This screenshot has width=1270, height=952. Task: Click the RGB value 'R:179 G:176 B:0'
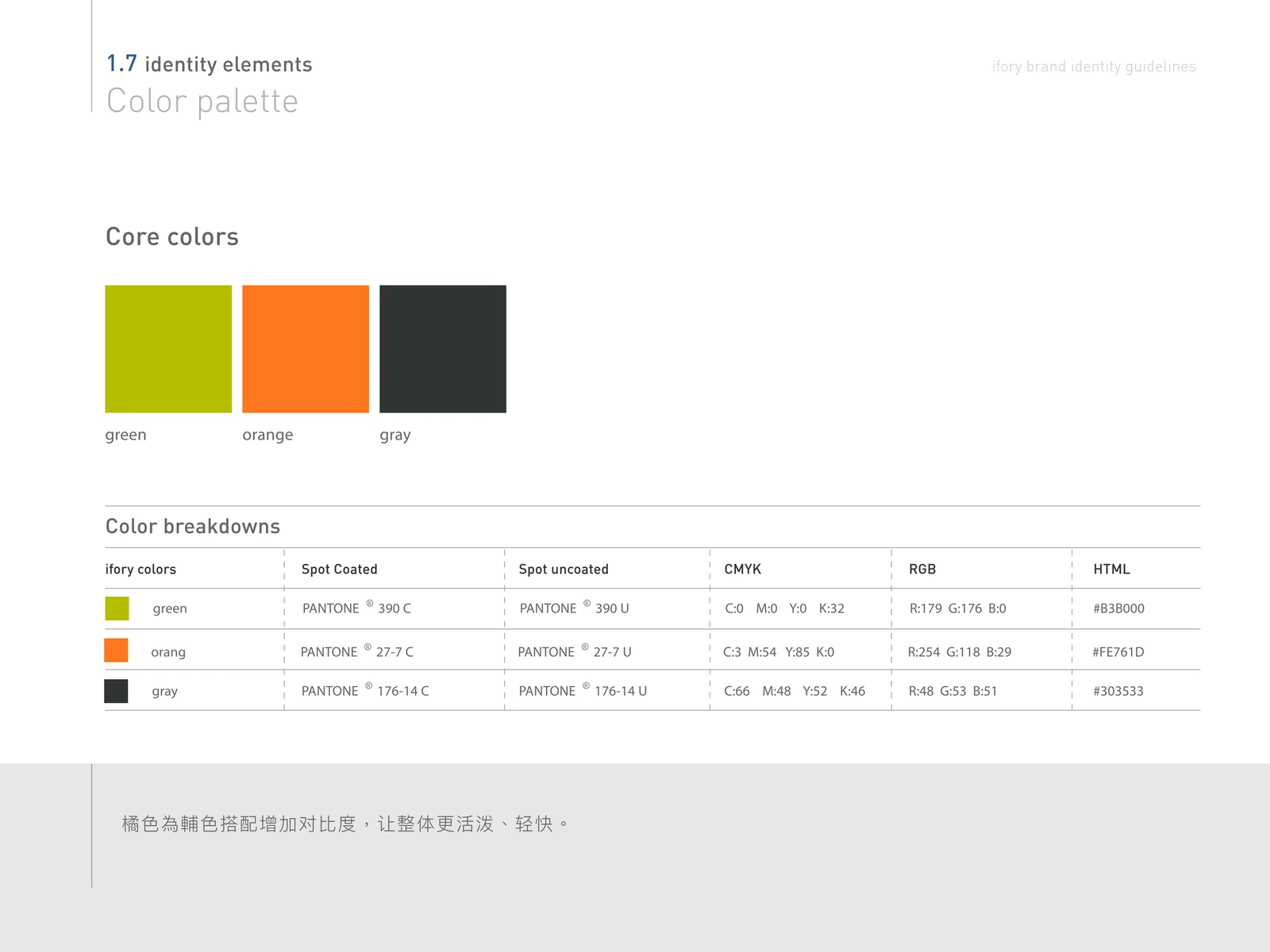(957, 608)
